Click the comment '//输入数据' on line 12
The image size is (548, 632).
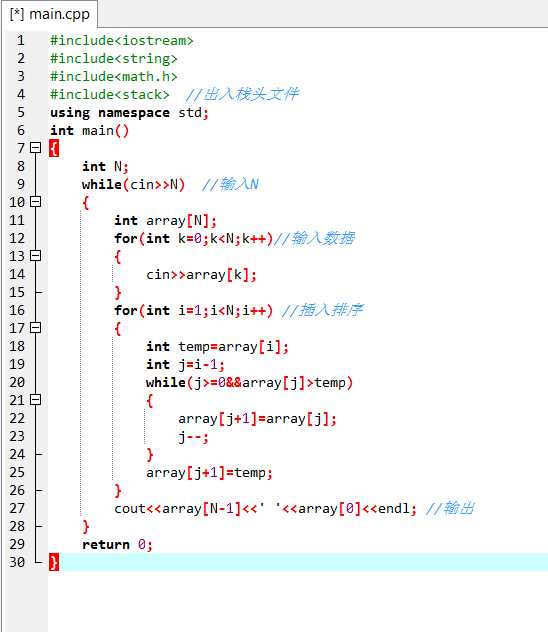tap(314, 238)
